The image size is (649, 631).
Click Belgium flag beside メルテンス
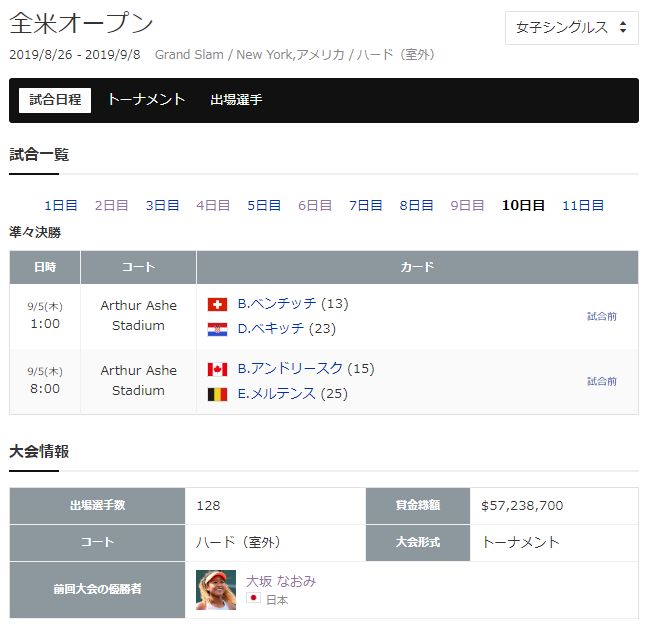click(217, 394)
